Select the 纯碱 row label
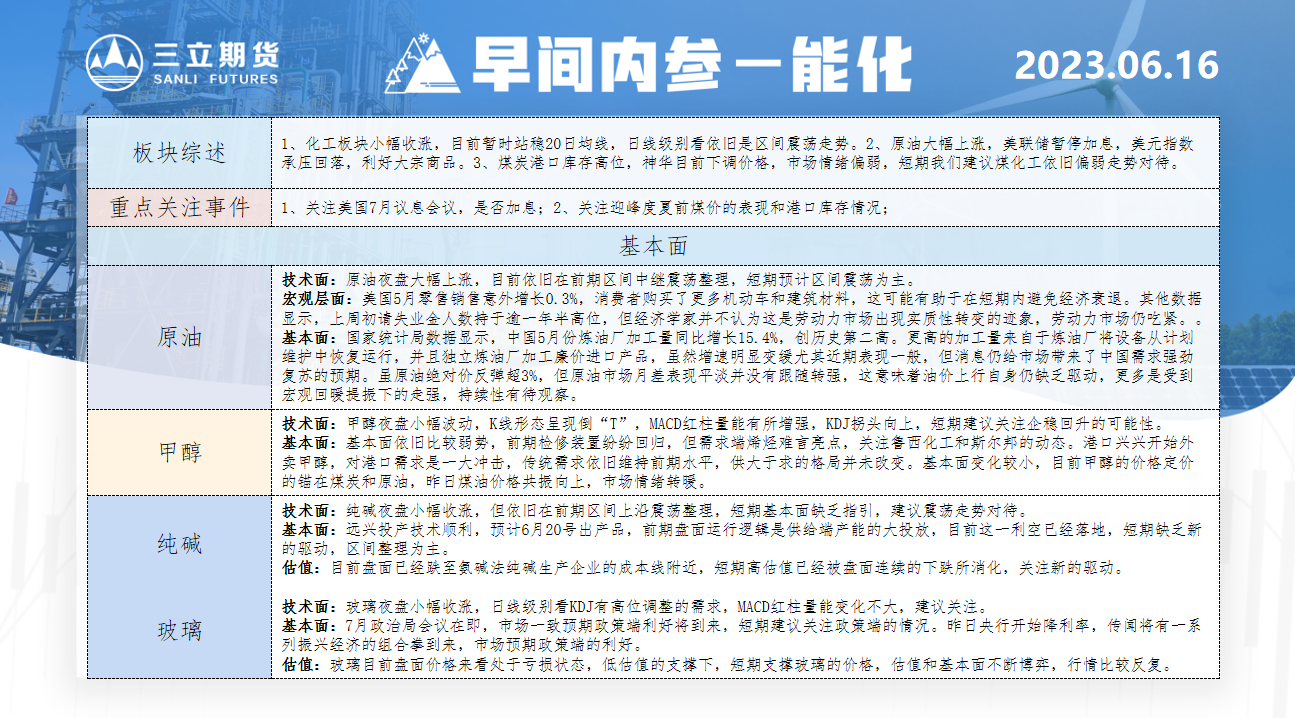 [179, 544]
